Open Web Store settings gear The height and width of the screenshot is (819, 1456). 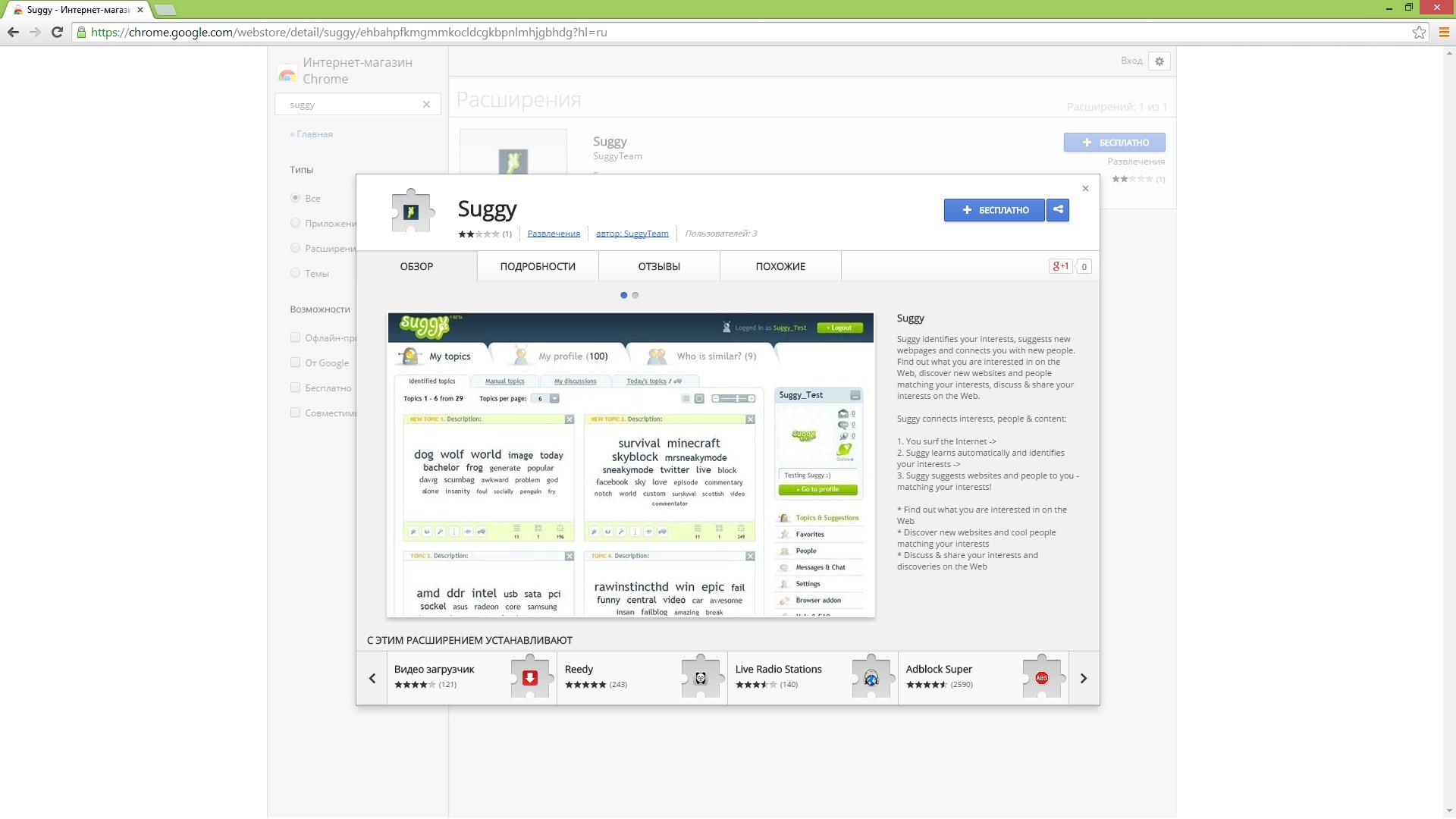click(x=1159, y=61)
